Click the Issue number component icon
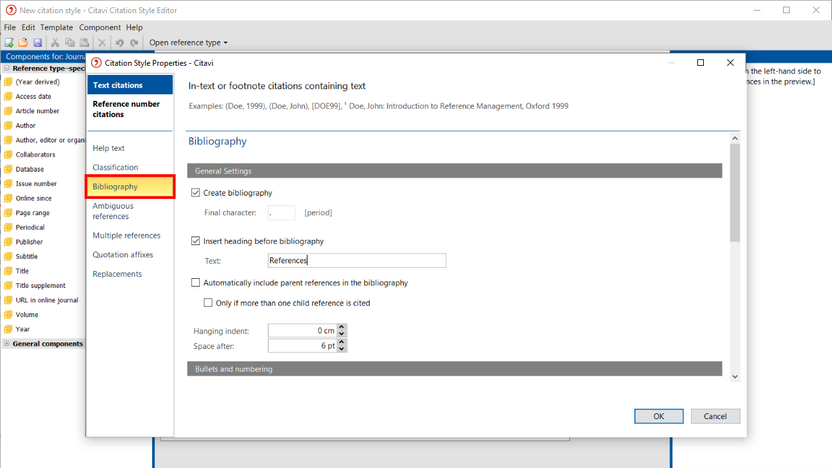Image resolution: width=832 pixels, height=468 pixels. click(8, 184)
